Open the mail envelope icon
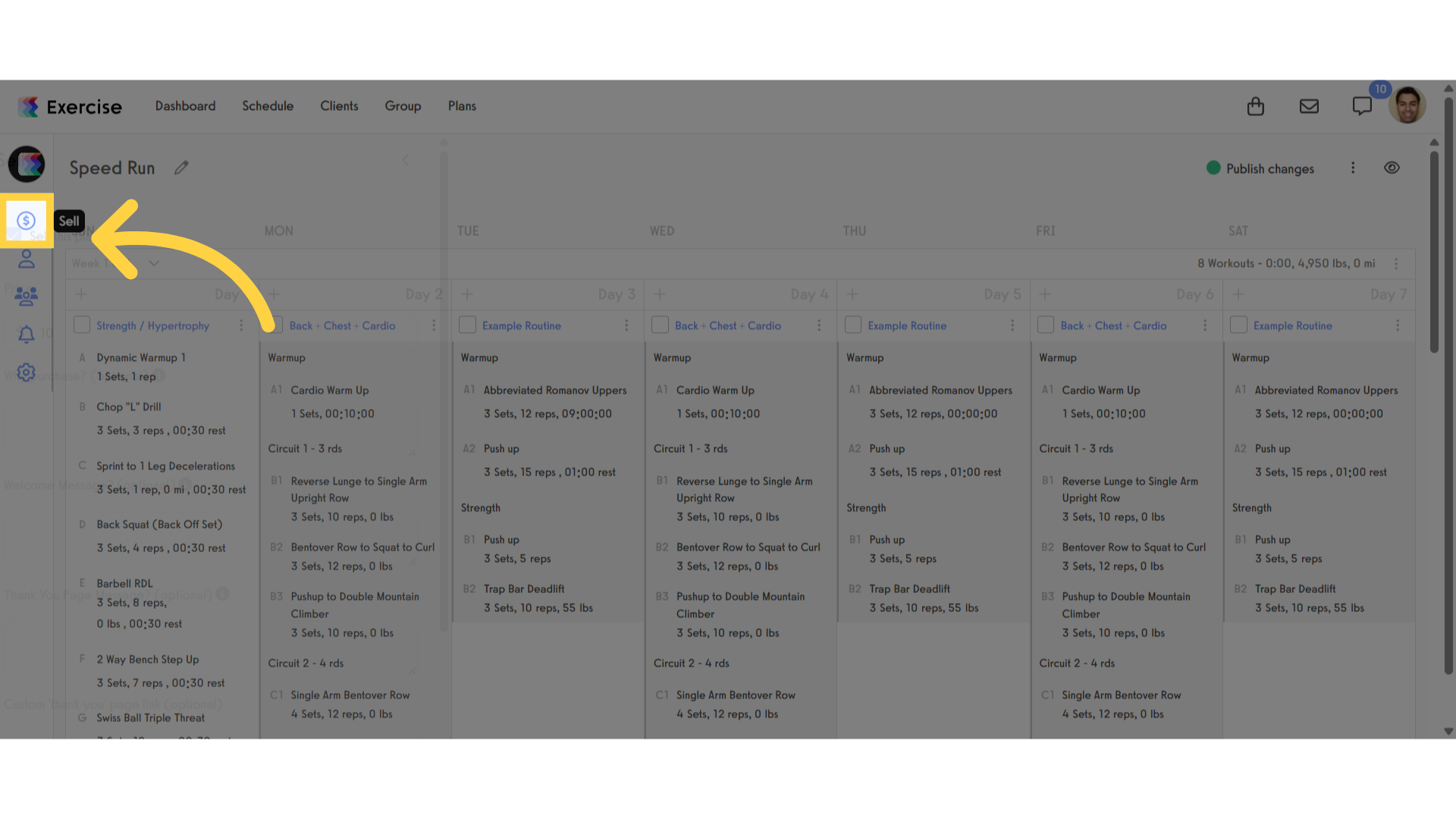 [1309, 106]
